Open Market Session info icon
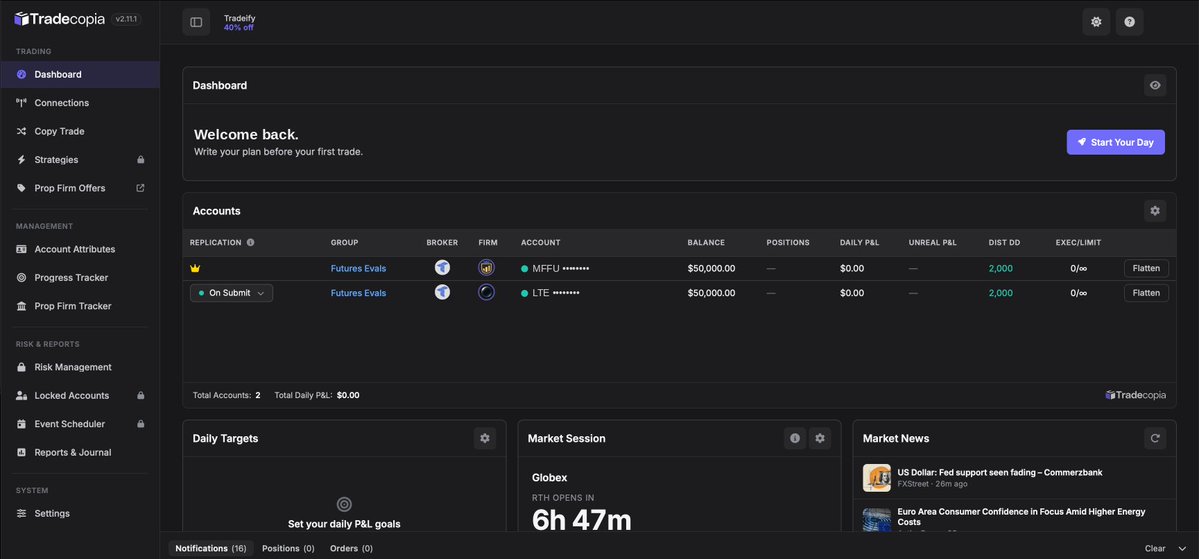 [794, 438]
